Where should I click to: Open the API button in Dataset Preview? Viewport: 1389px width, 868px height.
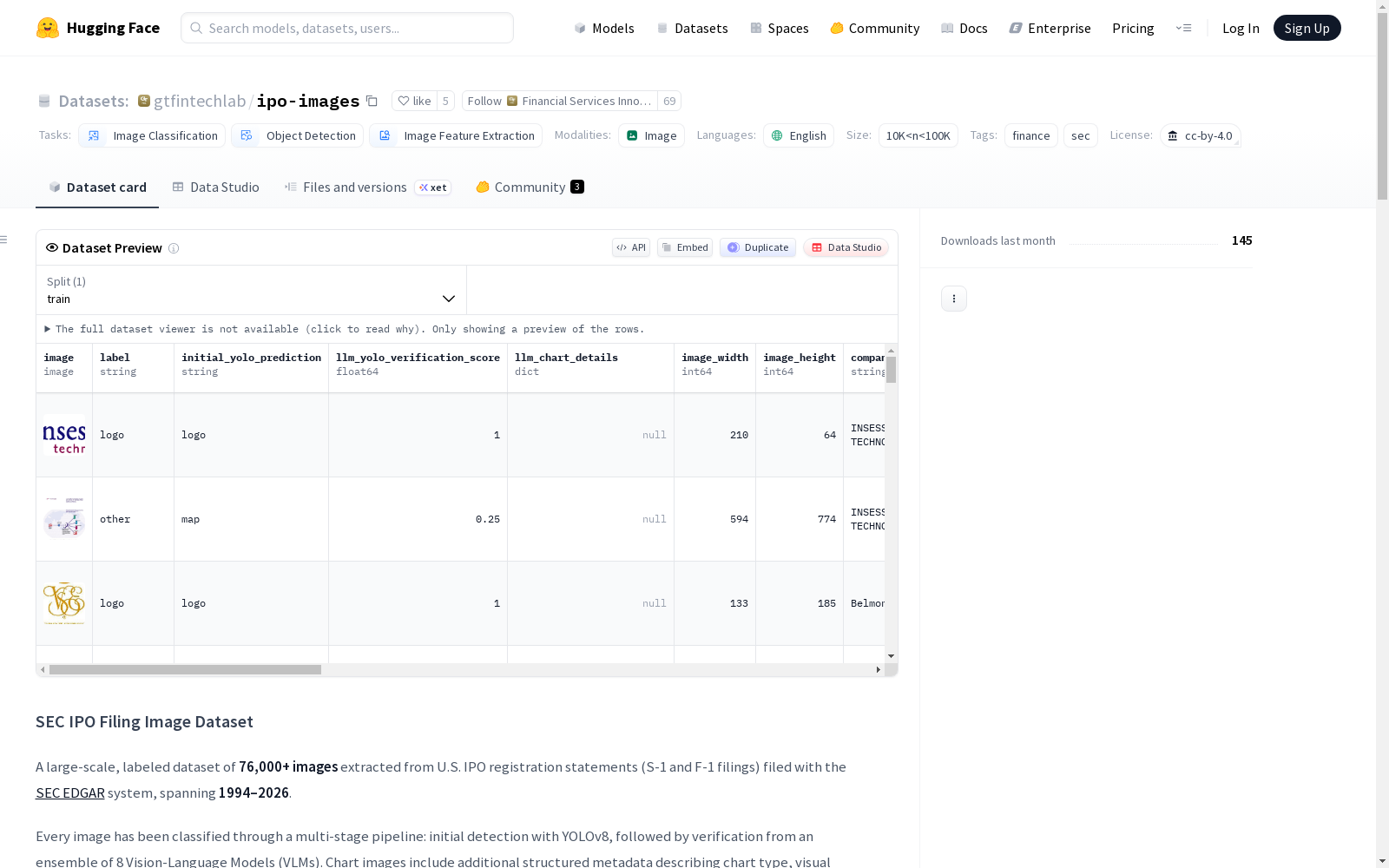tap(631, 247)
